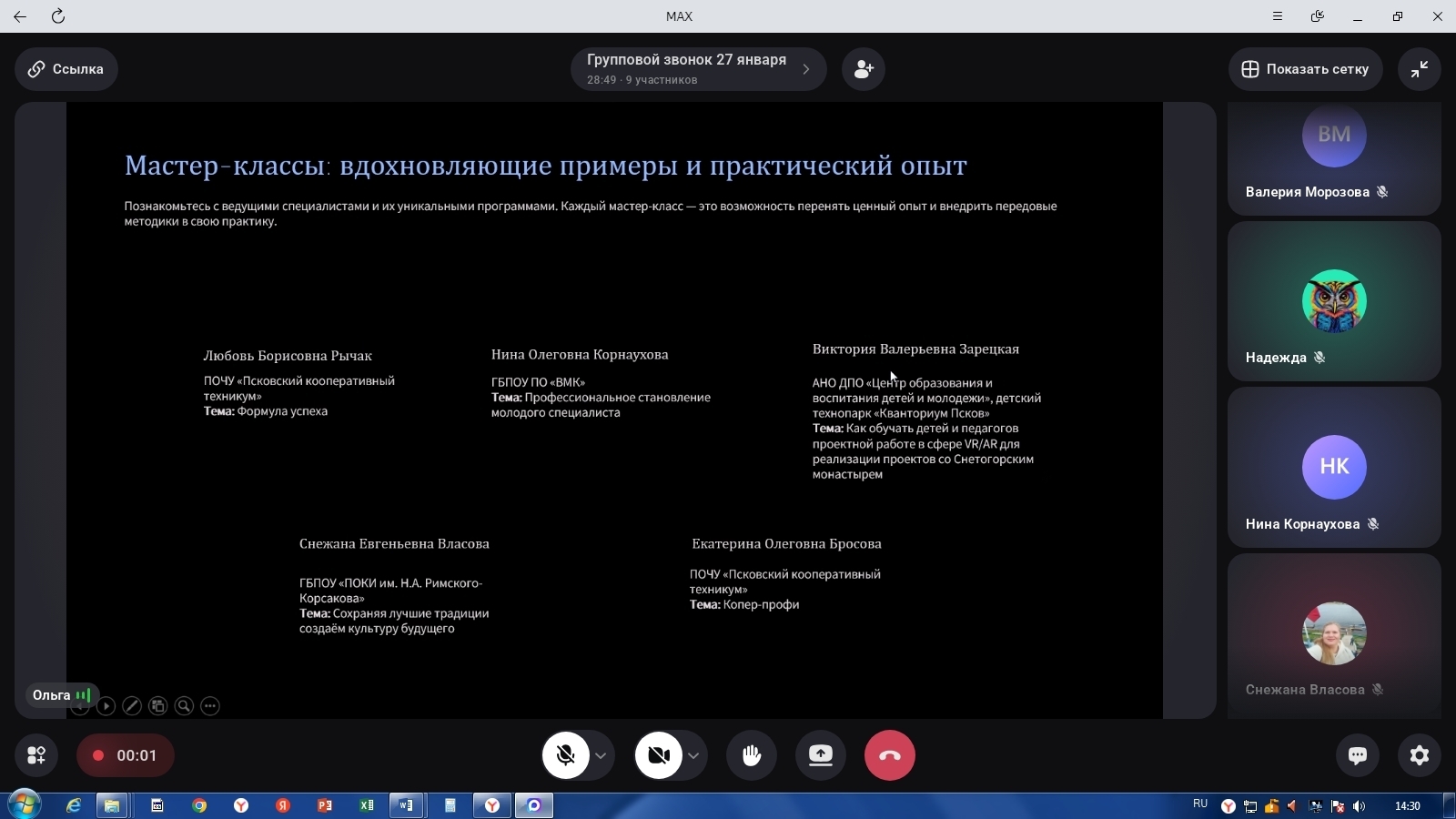Select Нина Корнаухова participant tile
Image resolution: width=1456 pixels, height=819 pixels.
(x=1333, y=468)
